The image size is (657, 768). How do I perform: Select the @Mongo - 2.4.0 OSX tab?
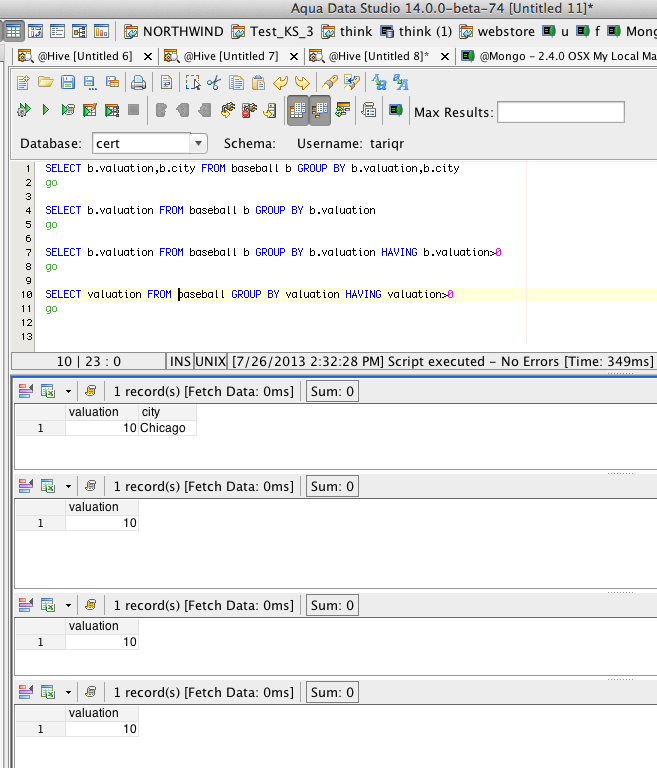pos(559,56)
